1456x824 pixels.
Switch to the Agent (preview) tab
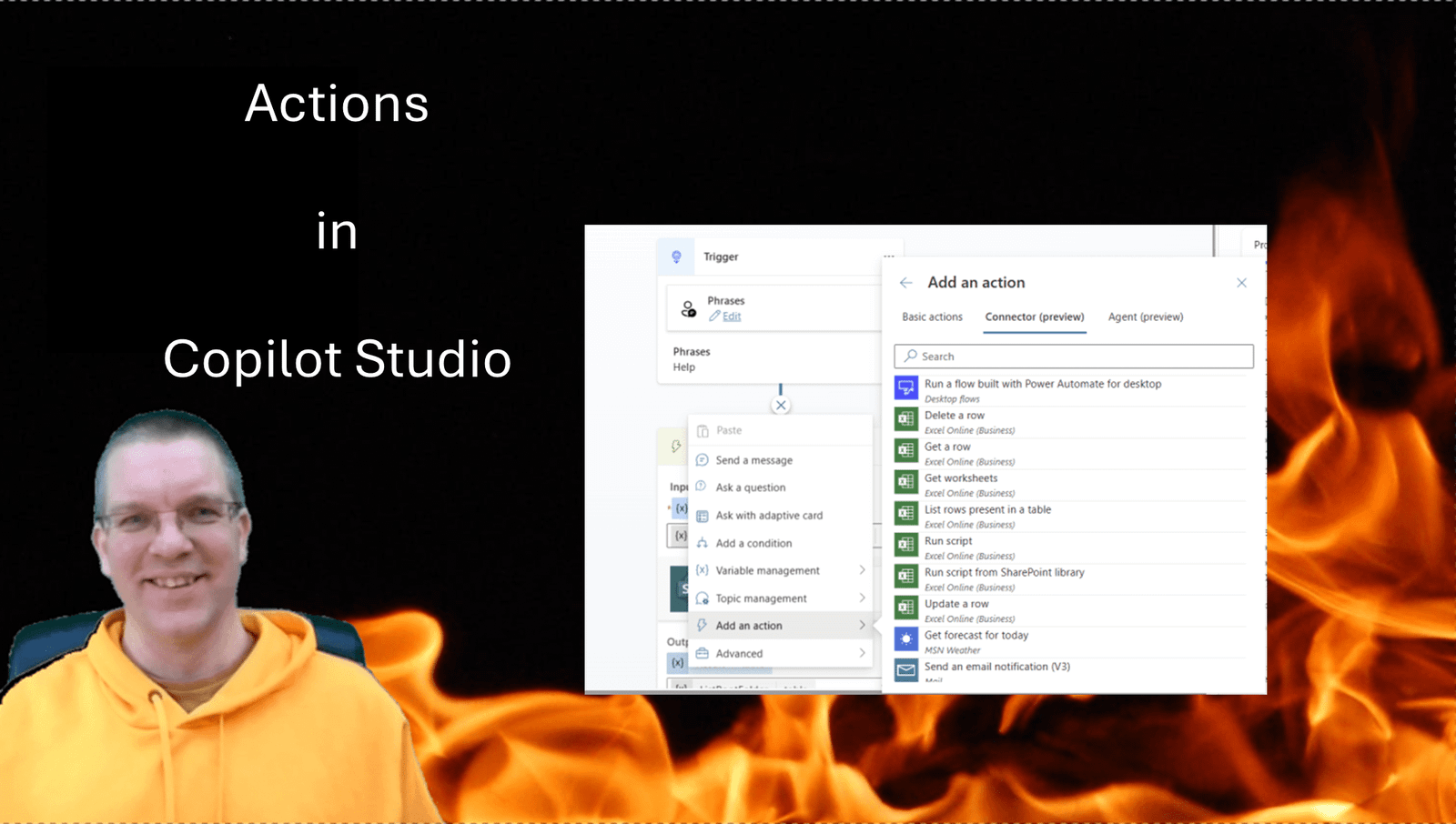click(1146, 317)
